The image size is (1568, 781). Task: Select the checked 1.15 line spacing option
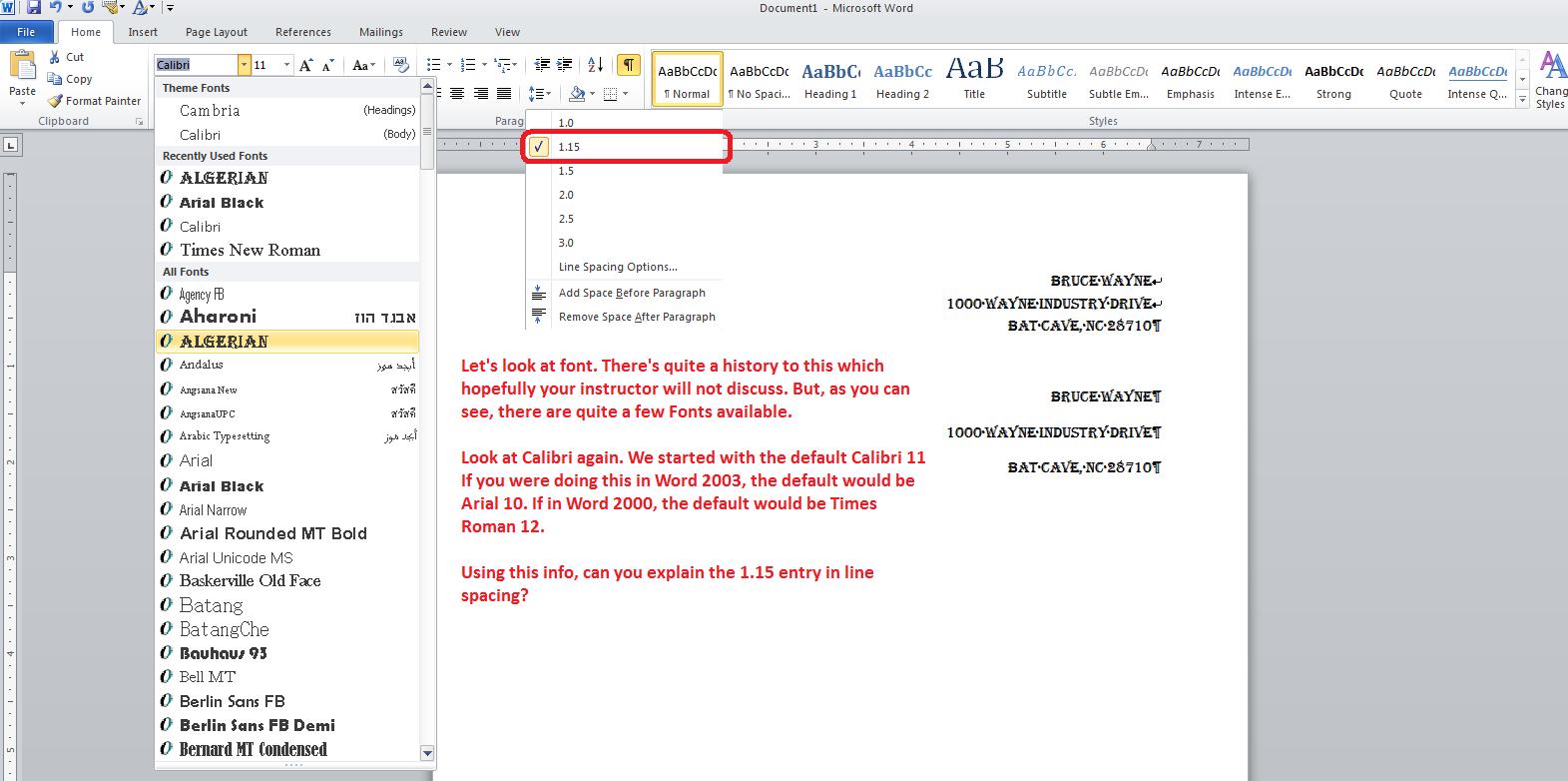[624, 147]
